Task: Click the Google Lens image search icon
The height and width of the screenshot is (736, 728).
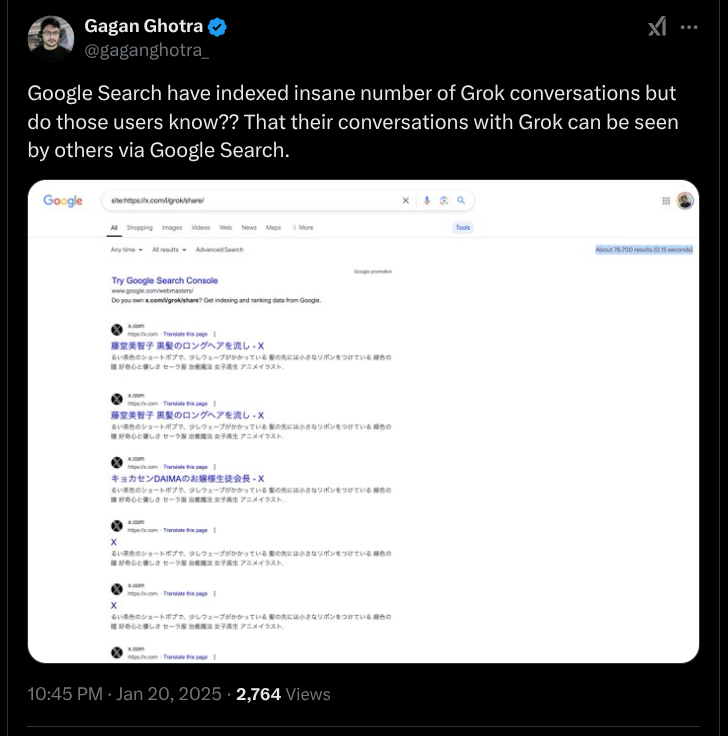Action: tap(444, 200)
